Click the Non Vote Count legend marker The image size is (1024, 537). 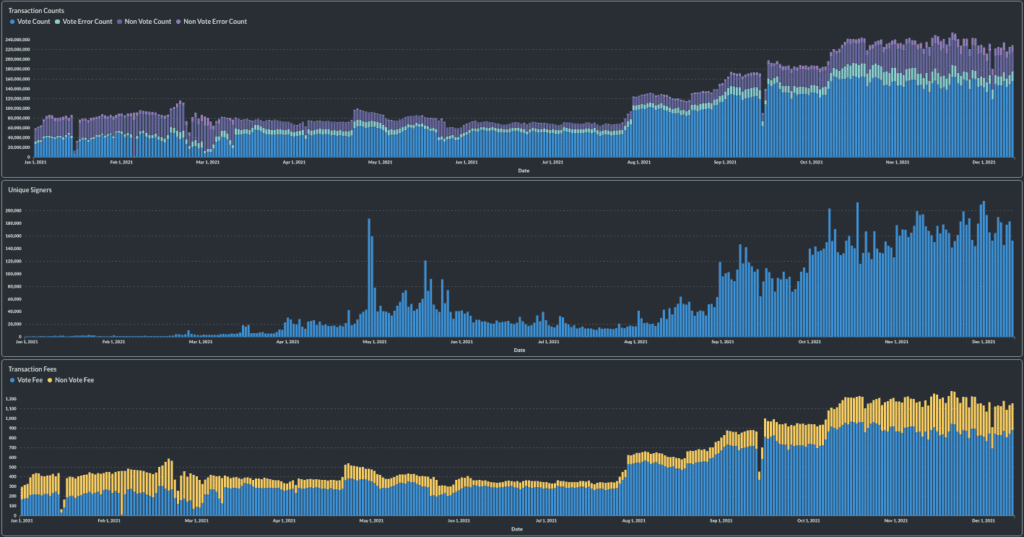point(120,21)
